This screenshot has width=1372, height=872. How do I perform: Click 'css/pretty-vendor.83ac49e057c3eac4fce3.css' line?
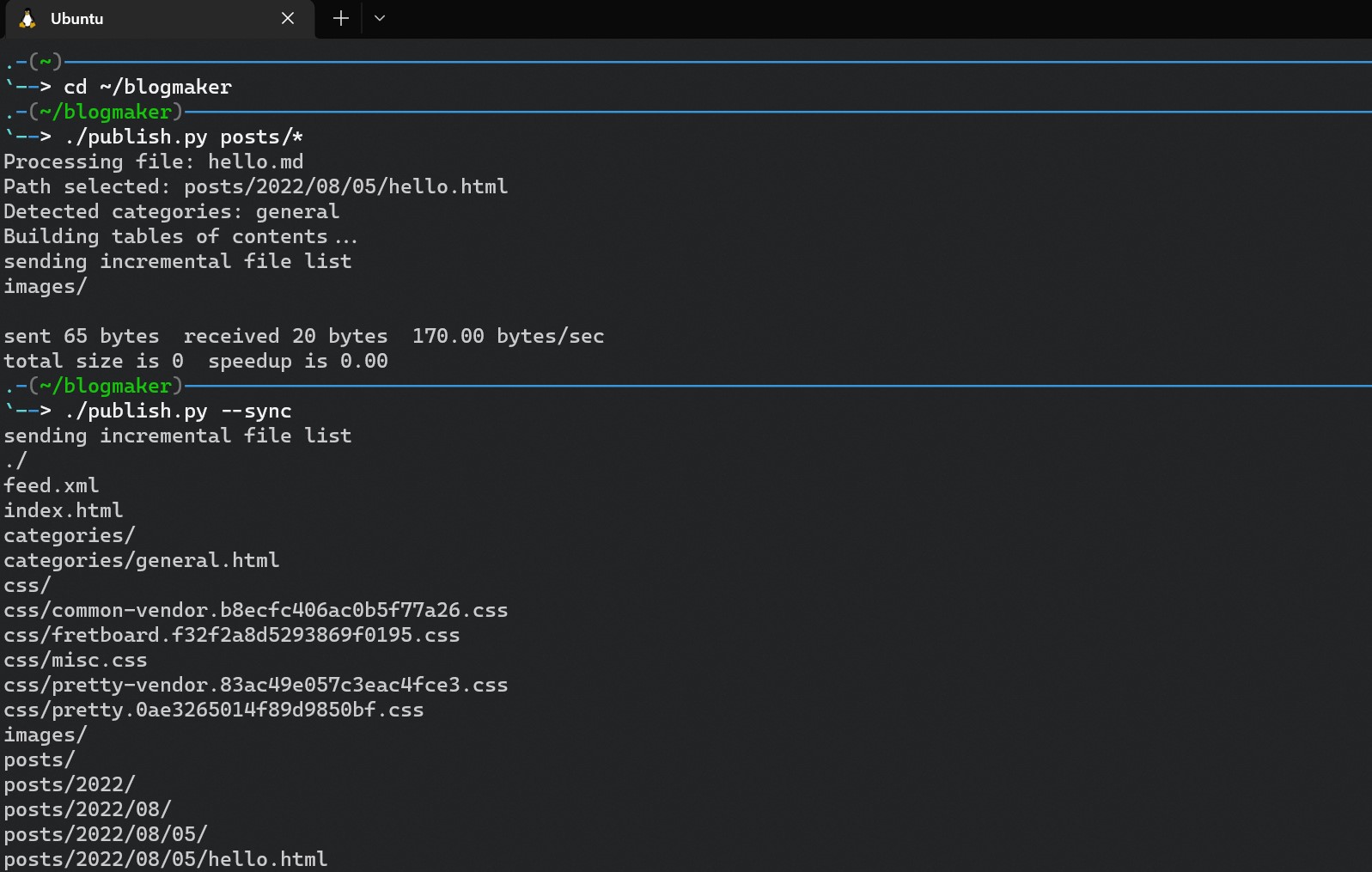[x=256, y=685]
